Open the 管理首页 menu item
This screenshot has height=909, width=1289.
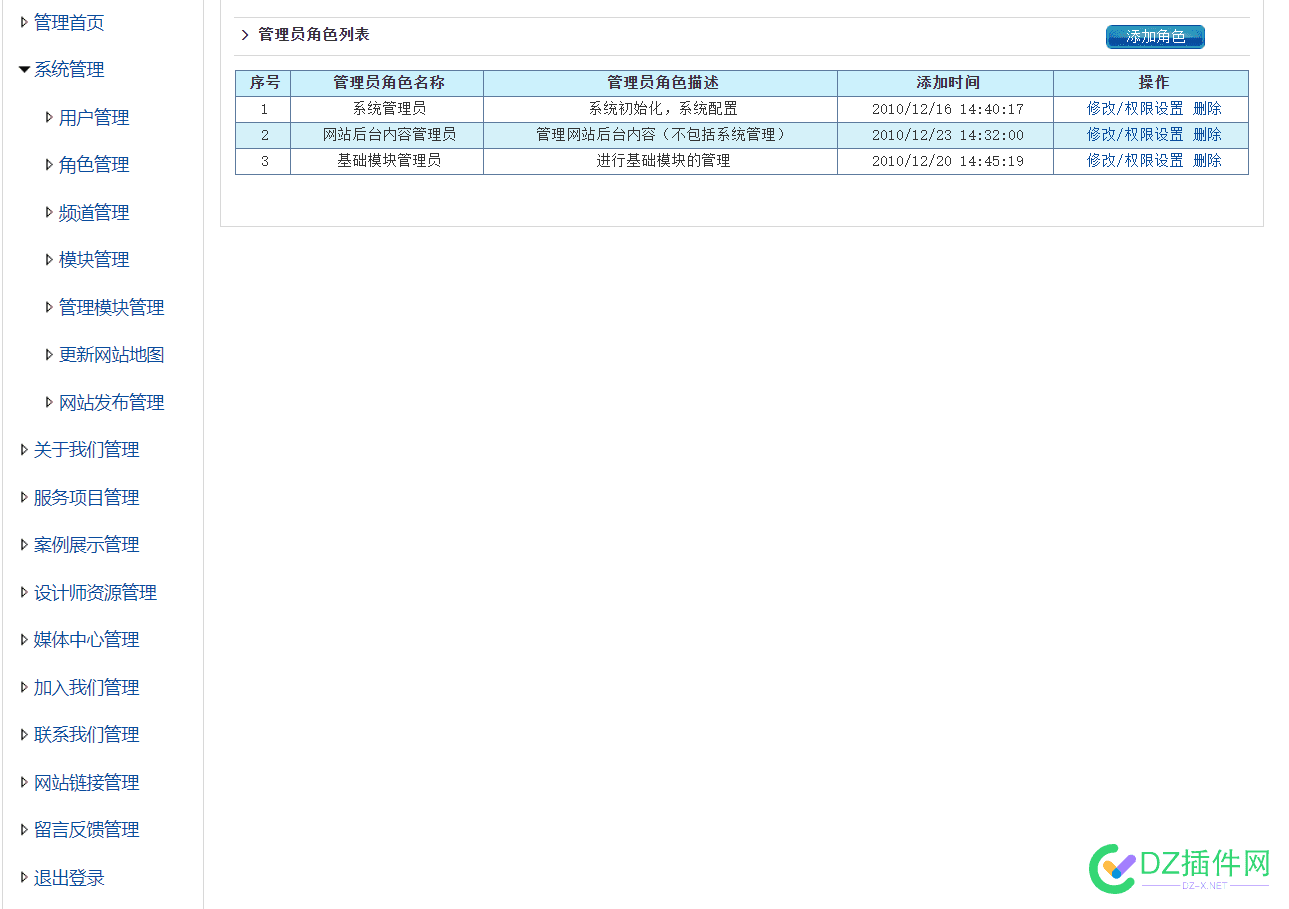coord(69,22)
